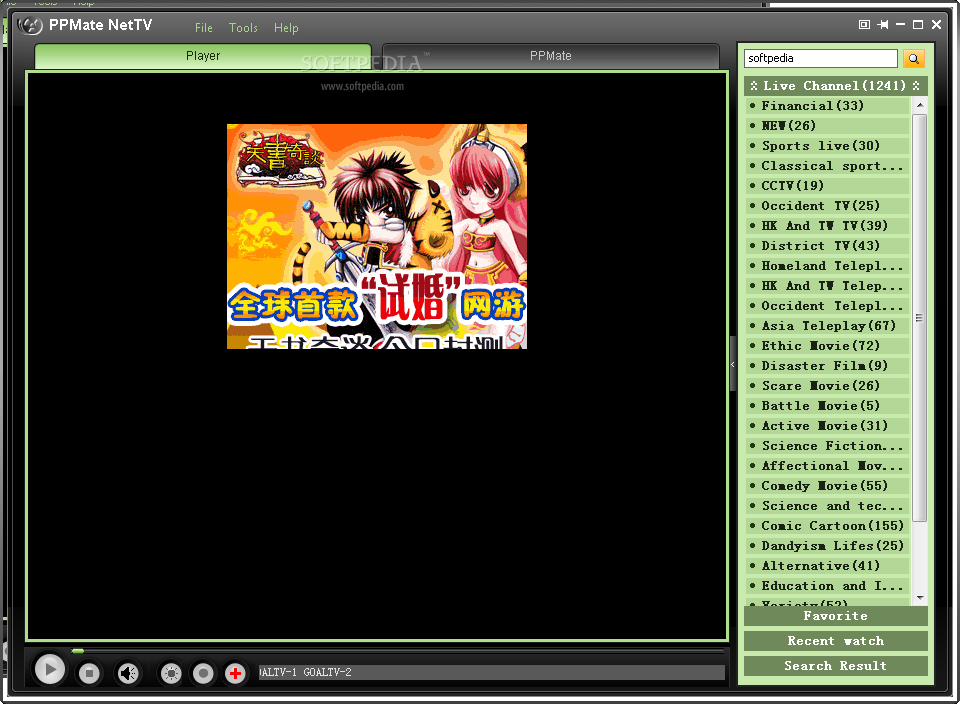Select the Occident Telepl... category
This screenshot has width=960, height=704.
pos(828,305)
